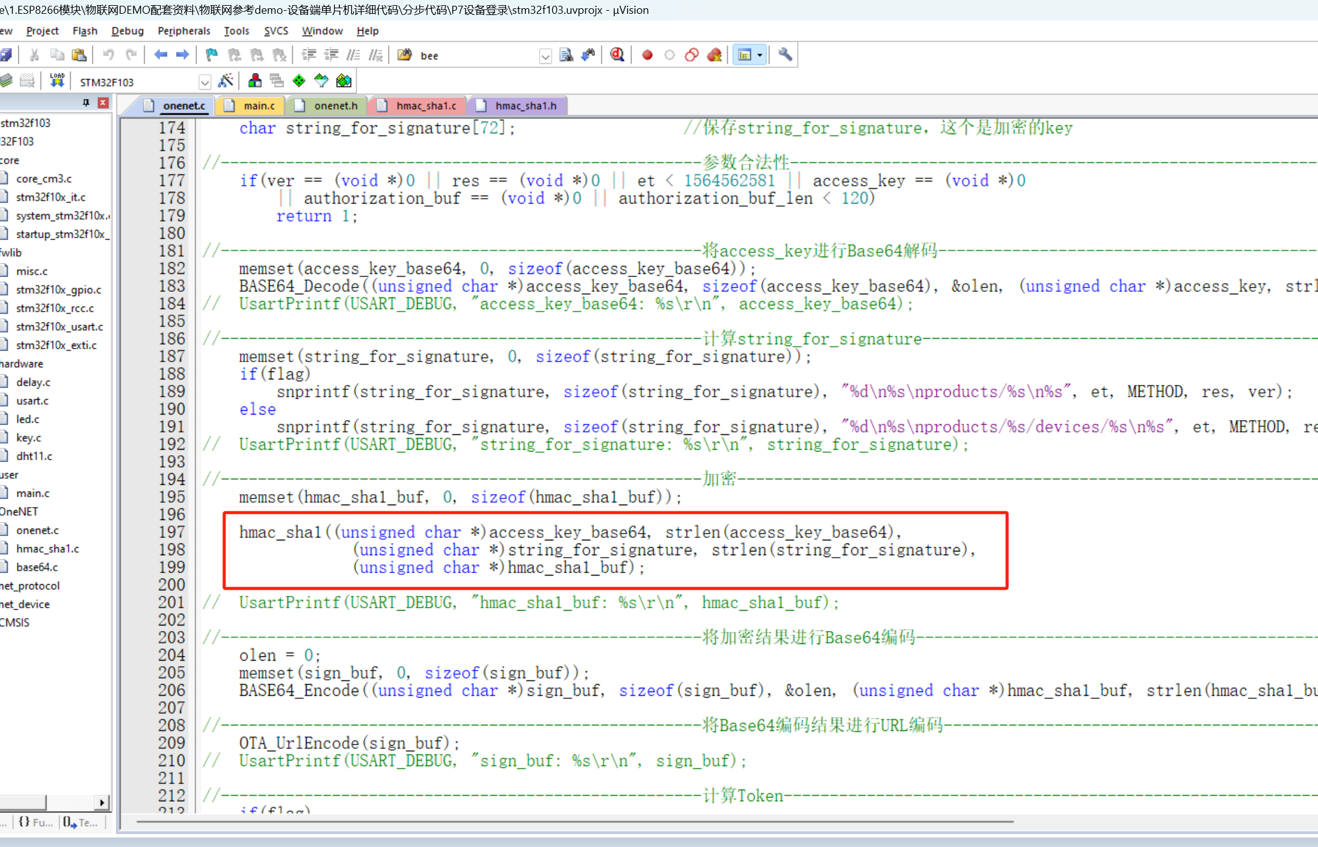Open the Project menu
The width and height of the screenshot is (1318, 847).
(x=42, y=31)
